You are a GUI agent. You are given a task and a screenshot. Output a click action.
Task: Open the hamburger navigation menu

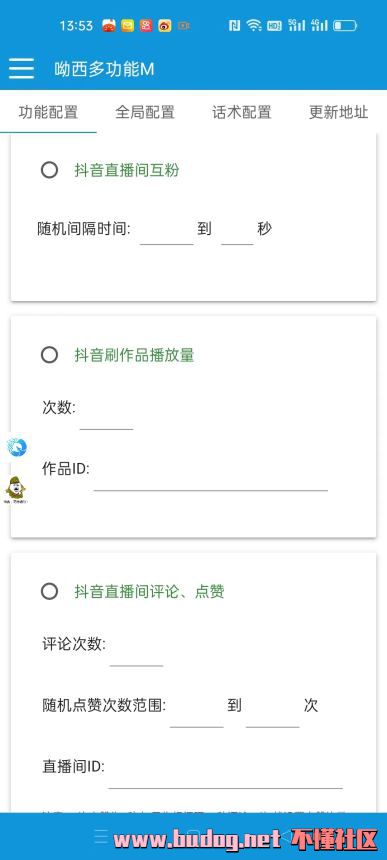point(21,69)
